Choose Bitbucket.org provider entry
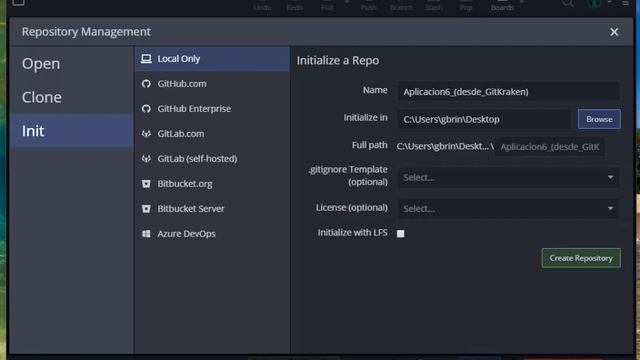 click(212, 184)
